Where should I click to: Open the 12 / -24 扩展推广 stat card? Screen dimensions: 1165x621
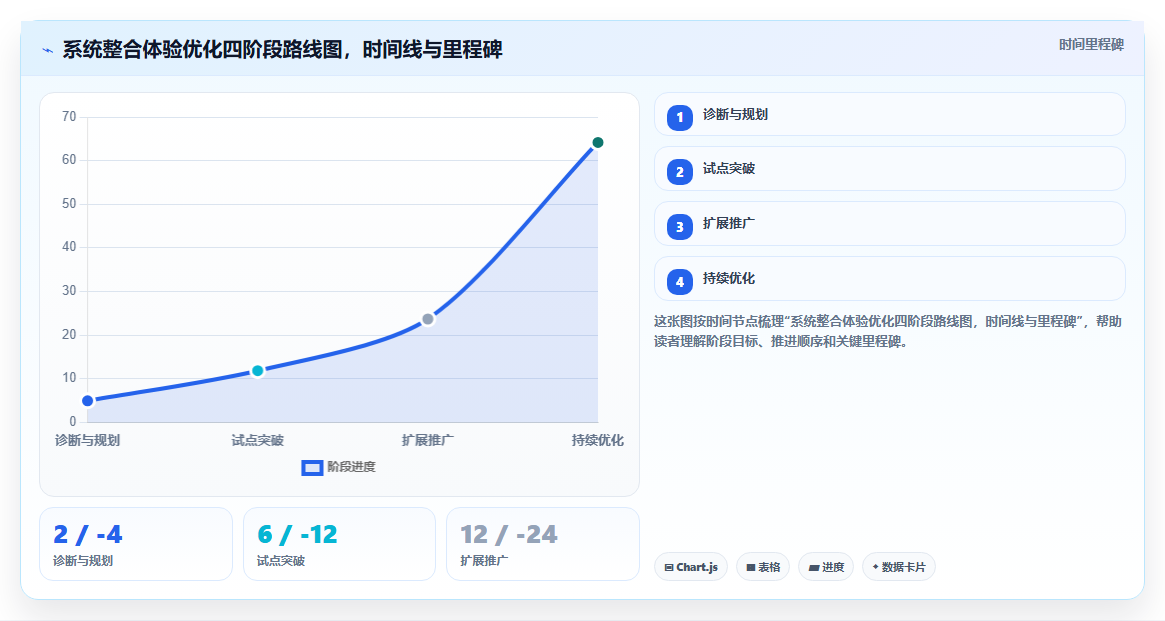click(543, 544)
